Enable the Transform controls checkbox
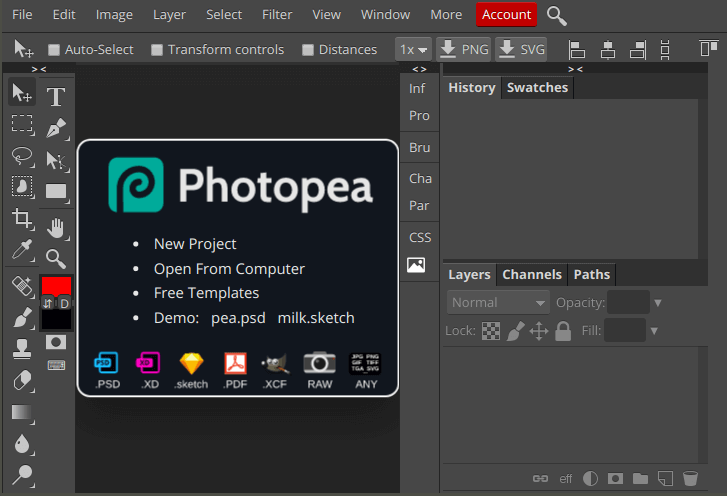Viewport: 727px width, 496px height. [x=157, y=50]
